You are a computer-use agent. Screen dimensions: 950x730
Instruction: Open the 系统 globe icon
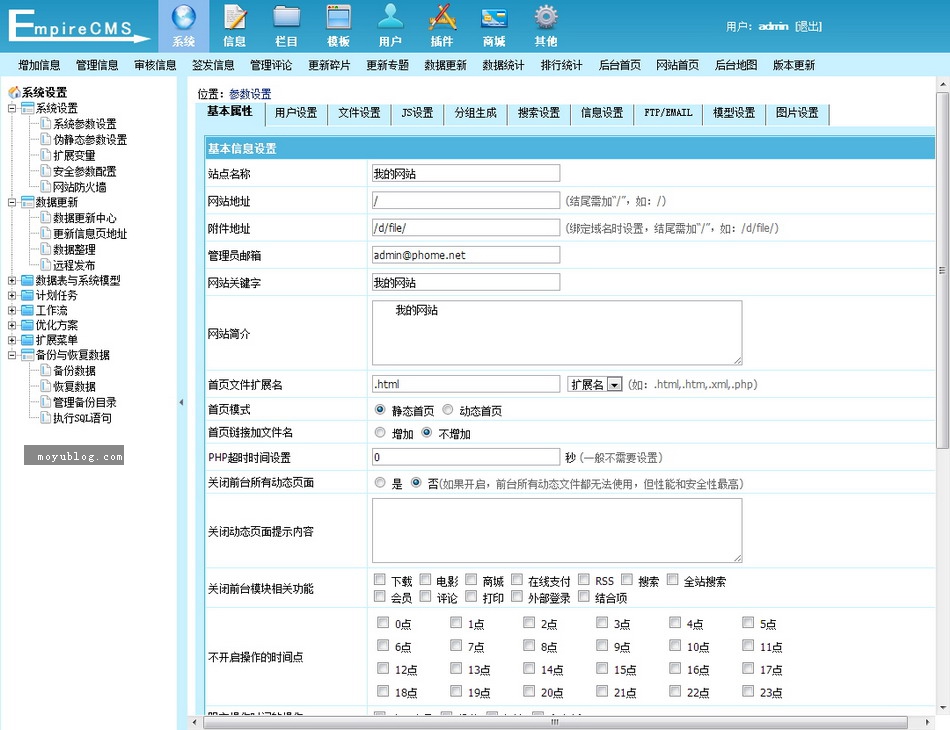pyautogui.click(x=184, y=18)
